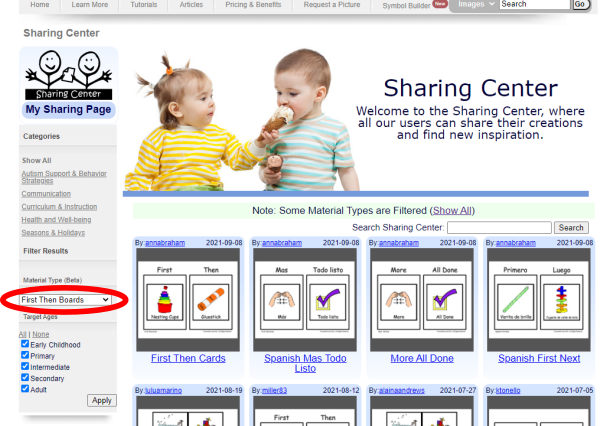The width and height of the screenshot is (600, 426).
Task: Open Request a Picture page
Action: 332,5
